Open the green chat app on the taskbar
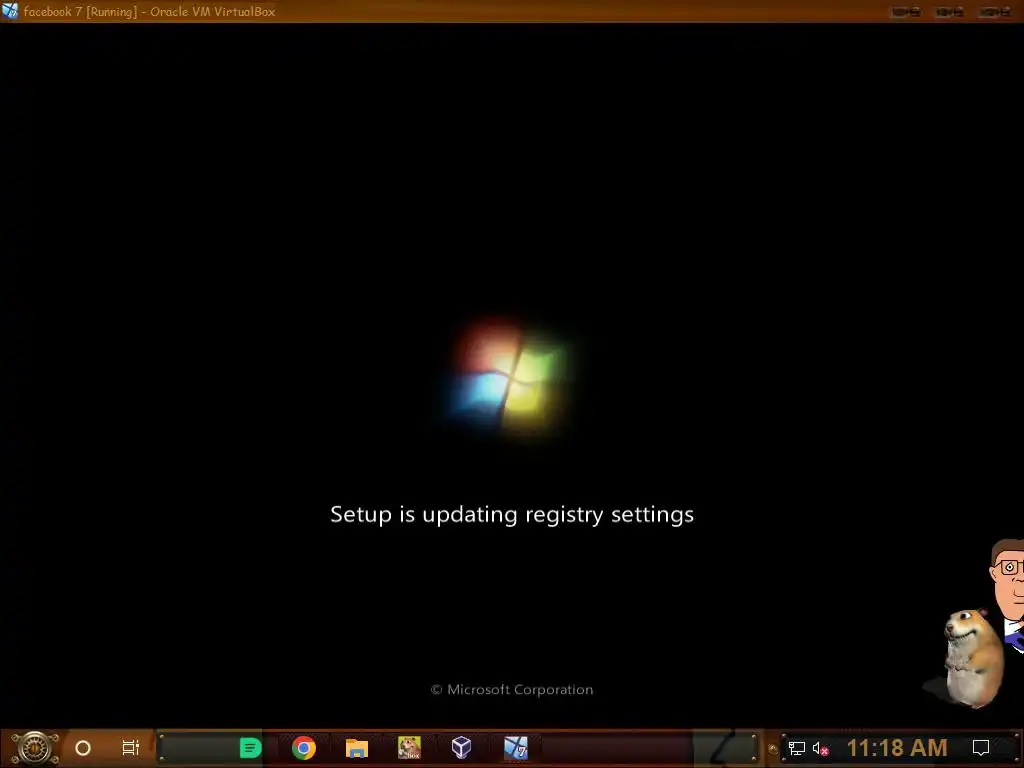Image resolution: width=1024 pixels, height=768 pixels. click(250, 748)
